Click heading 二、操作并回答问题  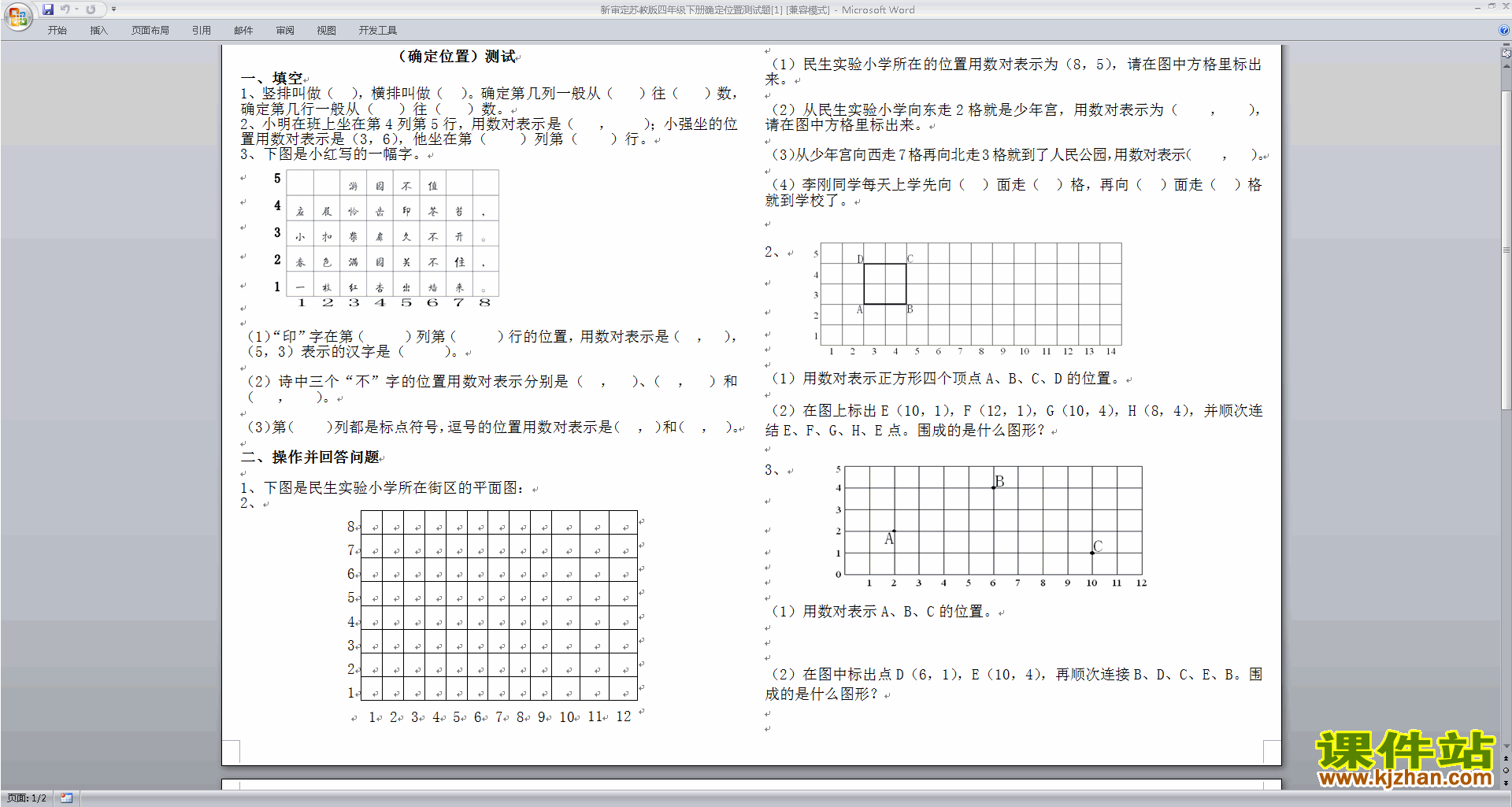tap(310, 457)
